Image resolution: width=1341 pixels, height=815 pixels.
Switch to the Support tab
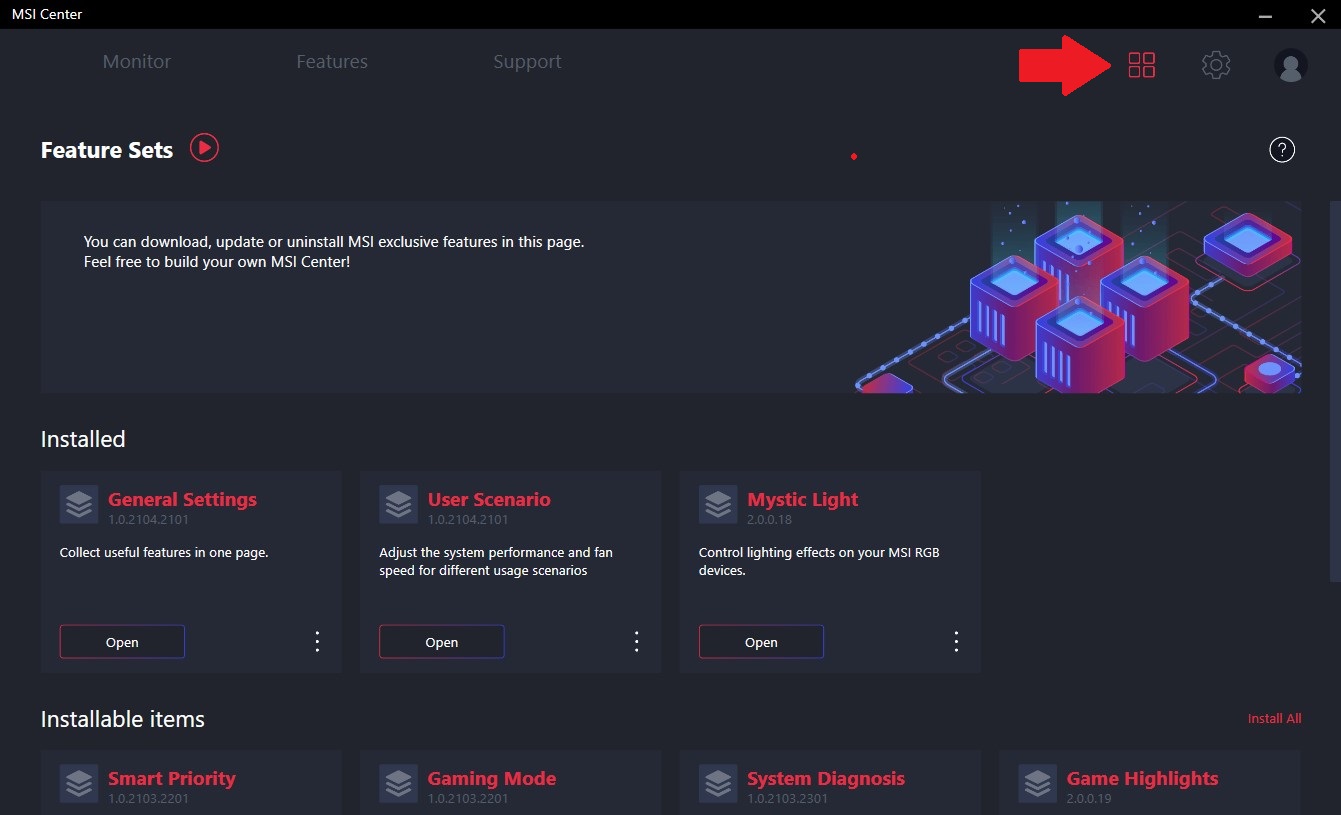(x=527, y=62)
